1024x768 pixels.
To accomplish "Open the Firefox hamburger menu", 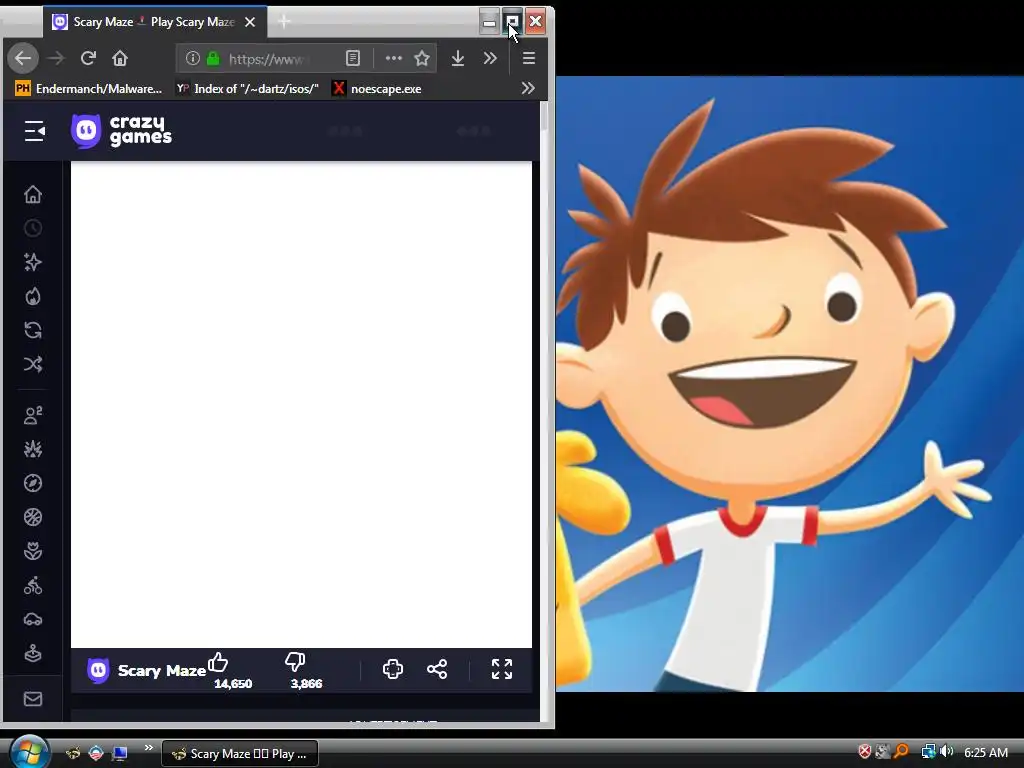I will (x=529, y=58).
